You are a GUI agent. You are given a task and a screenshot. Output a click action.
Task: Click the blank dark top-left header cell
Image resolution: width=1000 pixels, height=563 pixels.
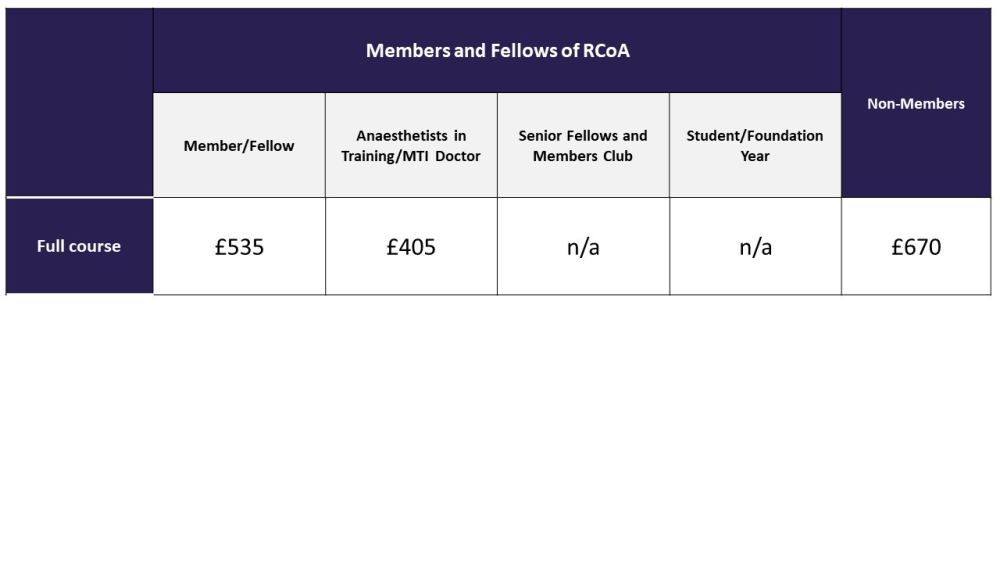click(79, 102)
